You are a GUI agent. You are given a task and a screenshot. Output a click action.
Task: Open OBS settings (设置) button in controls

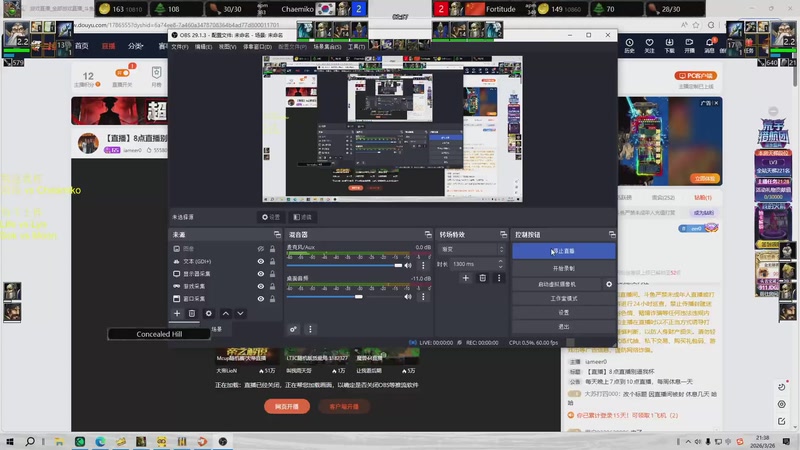[x=564, y=312]
